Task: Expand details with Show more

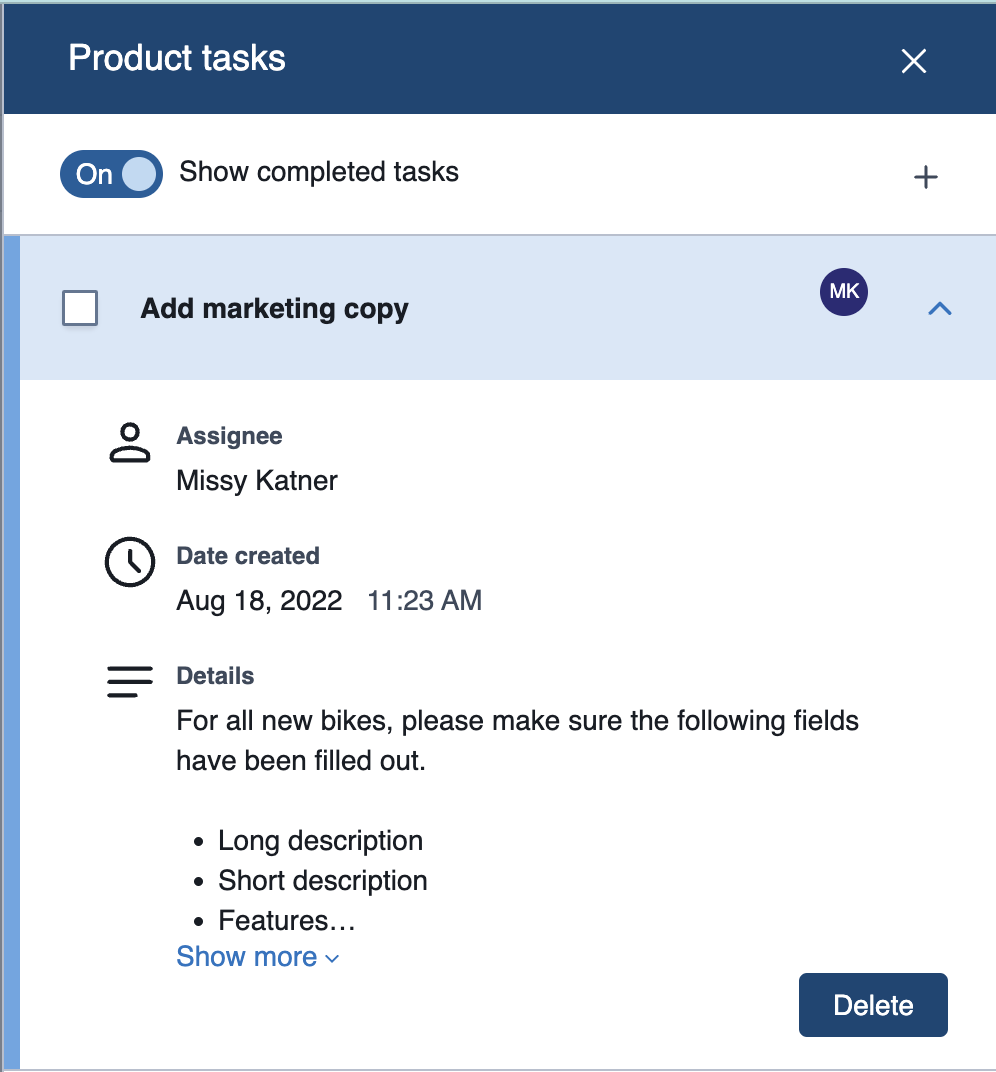Action: tap(258, 956)
